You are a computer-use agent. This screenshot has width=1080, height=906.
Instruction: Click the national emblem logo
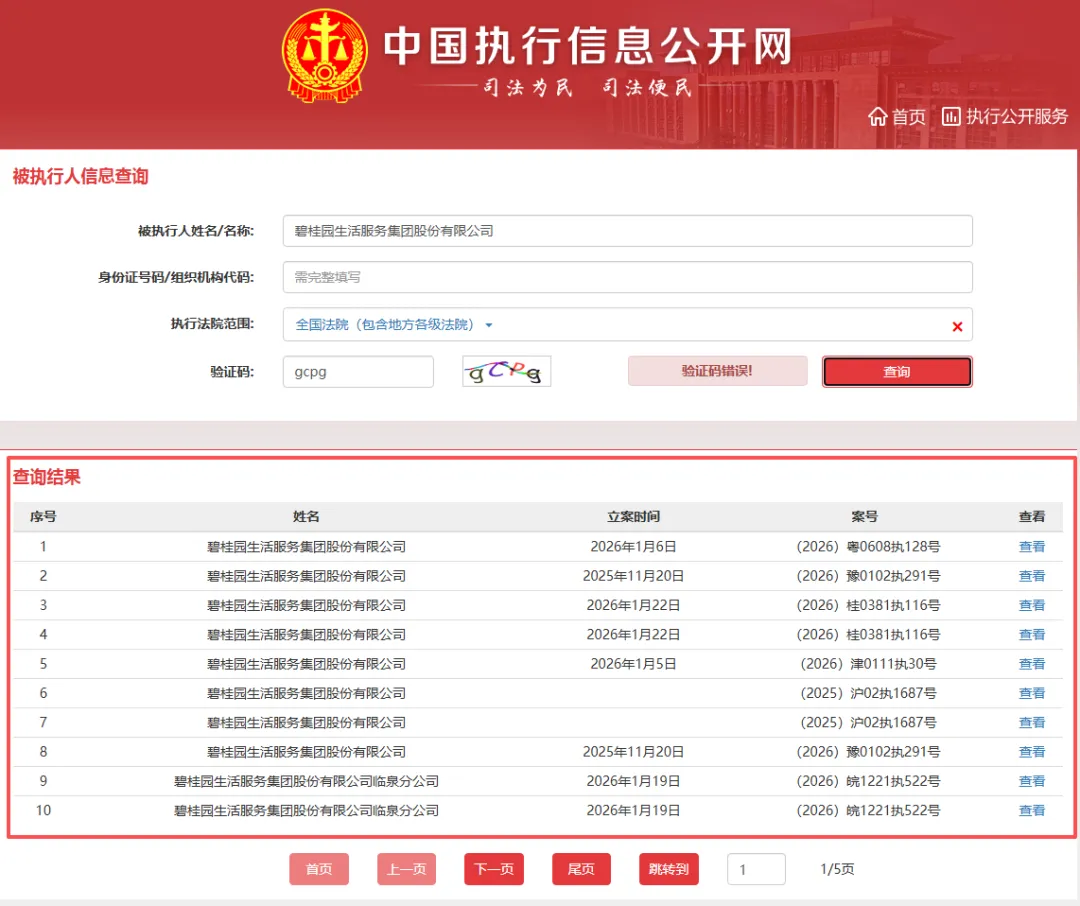324,56
